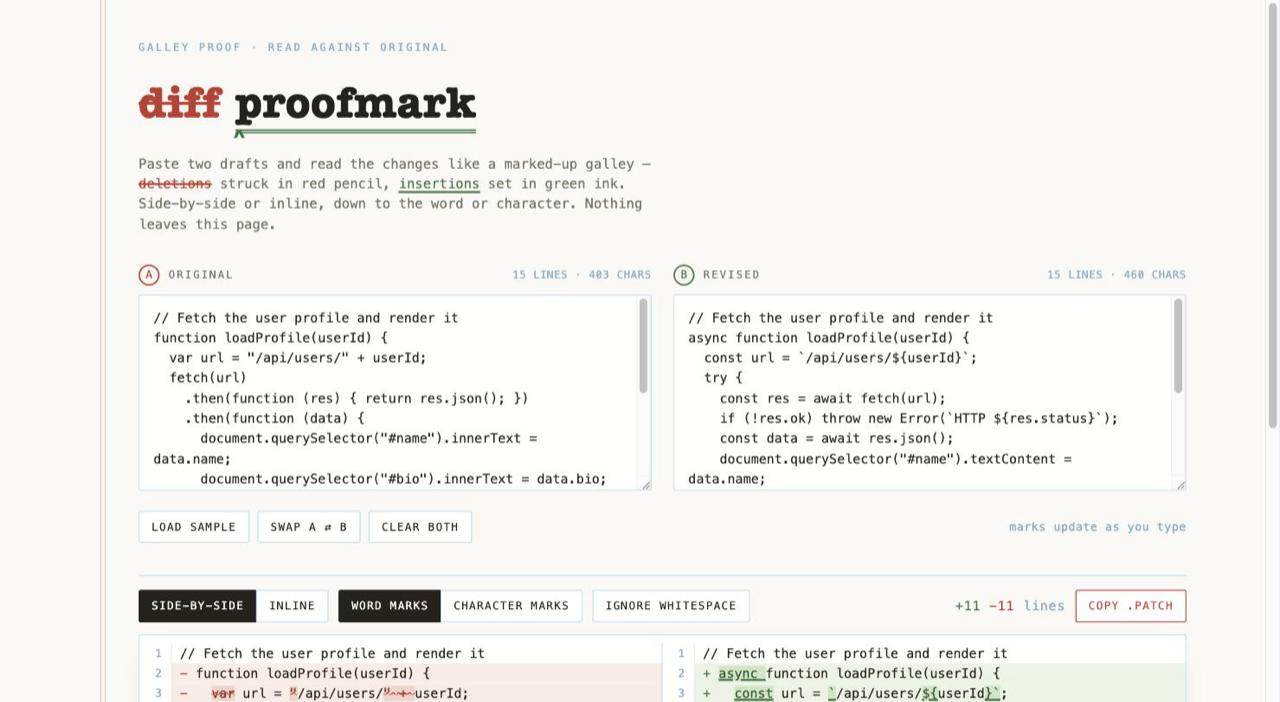Click the circled B Revised badge

684,274
